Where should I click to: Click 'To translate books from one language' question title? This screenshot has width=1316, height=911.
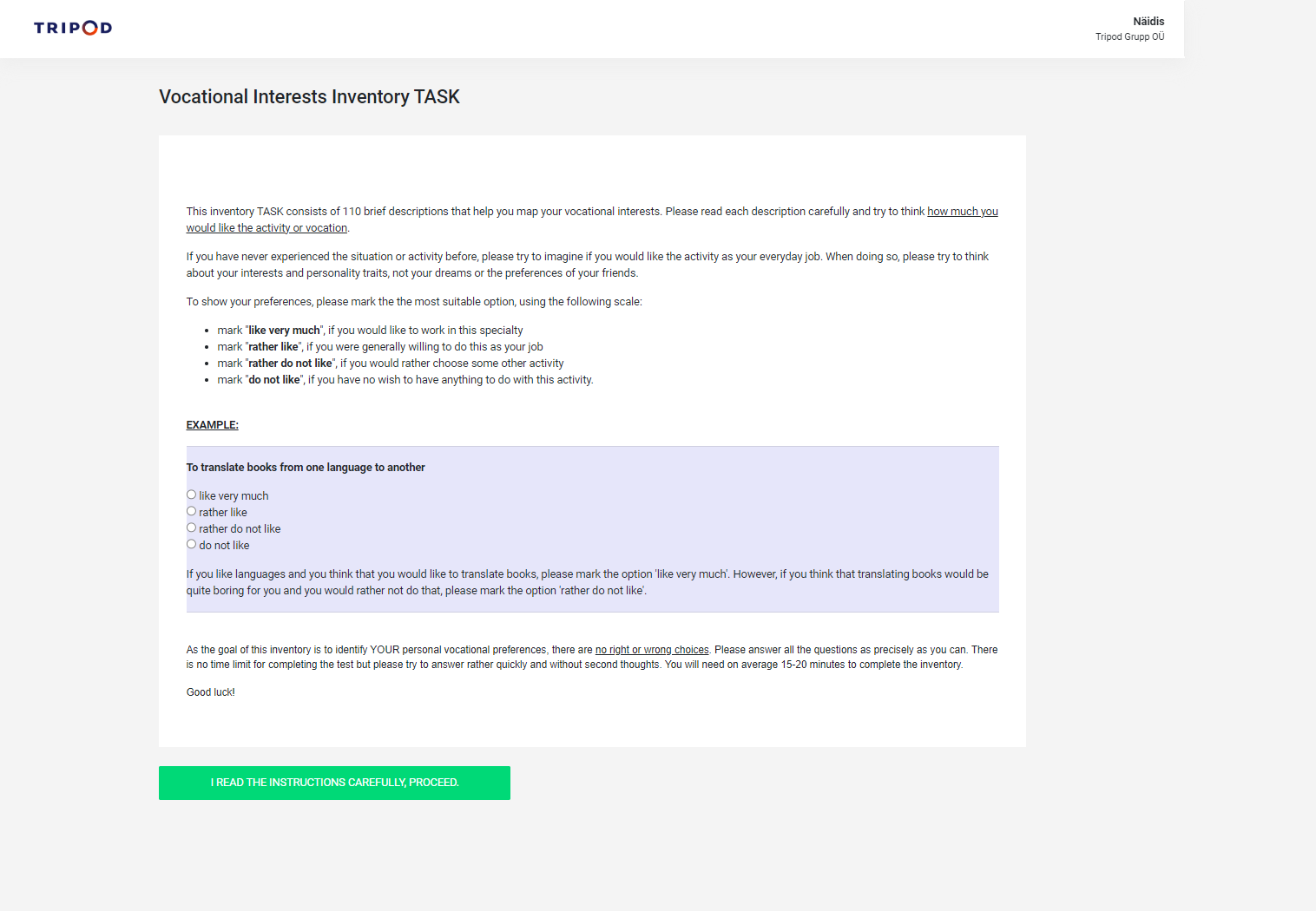pos(306,468)
